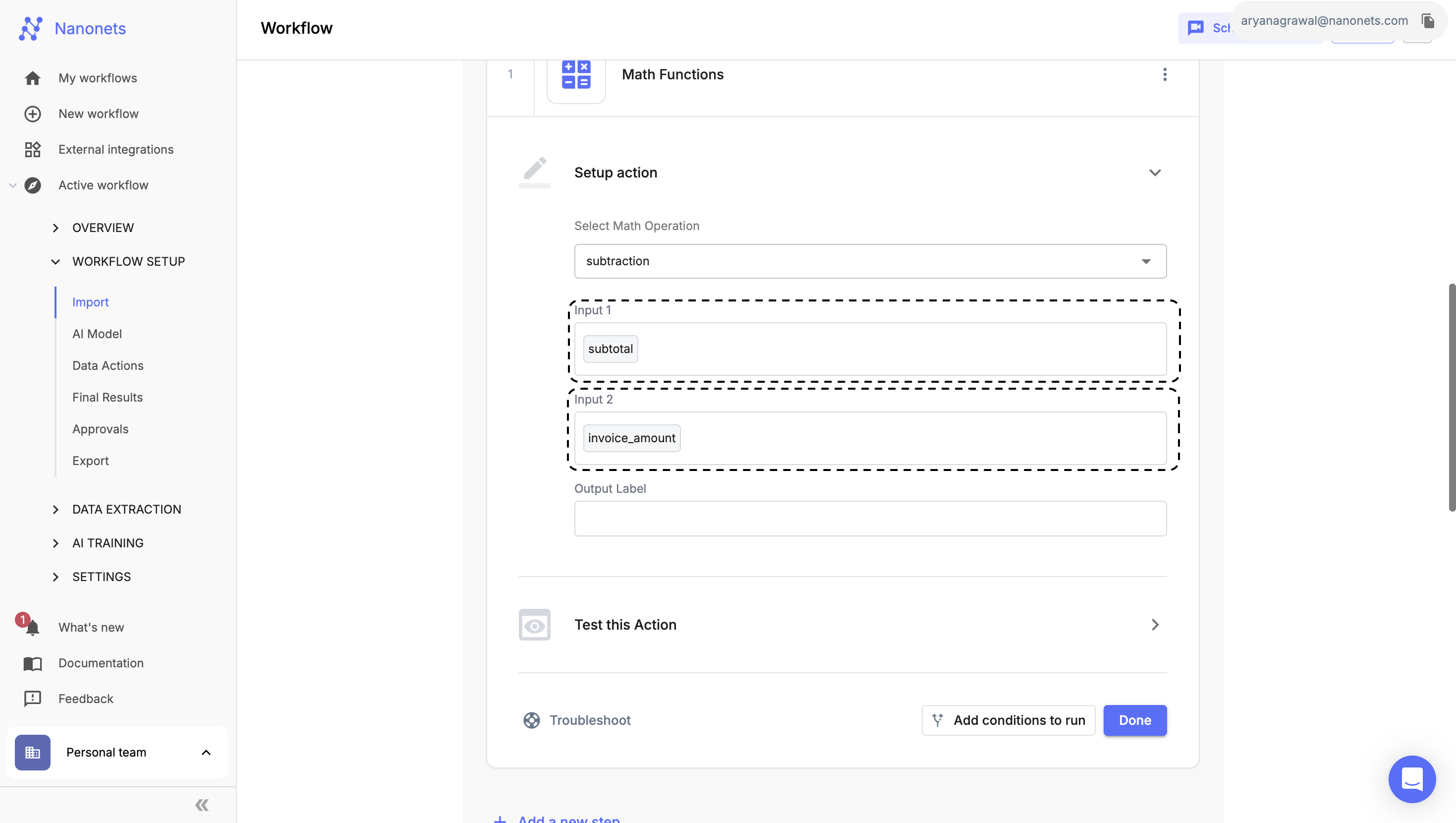
Task: Open My workflows home icon
Action: point(32,78)
